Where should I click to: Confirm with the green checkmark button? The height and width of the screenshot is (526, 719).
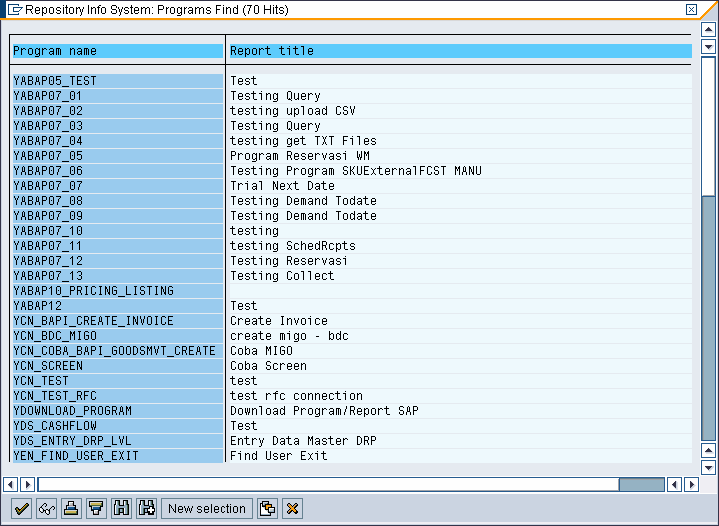point(22,509)
